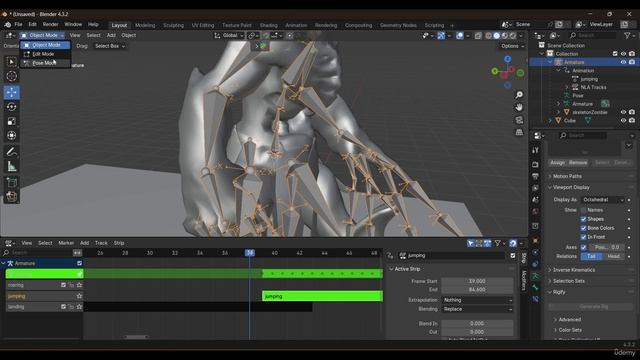Switch to rendered viewport shading

513,36
